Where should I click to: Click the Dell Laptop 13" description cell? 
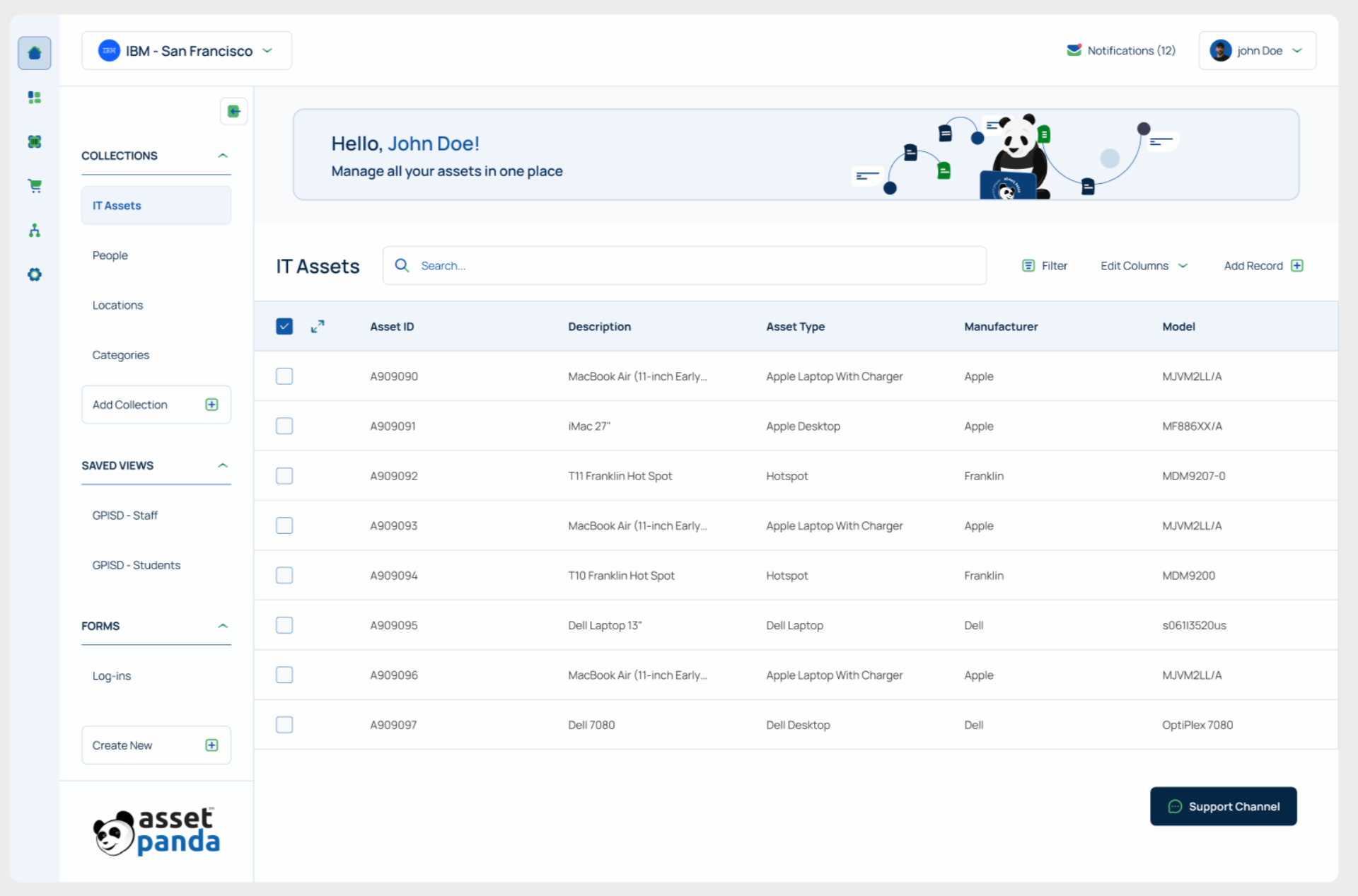click(605, 625)
